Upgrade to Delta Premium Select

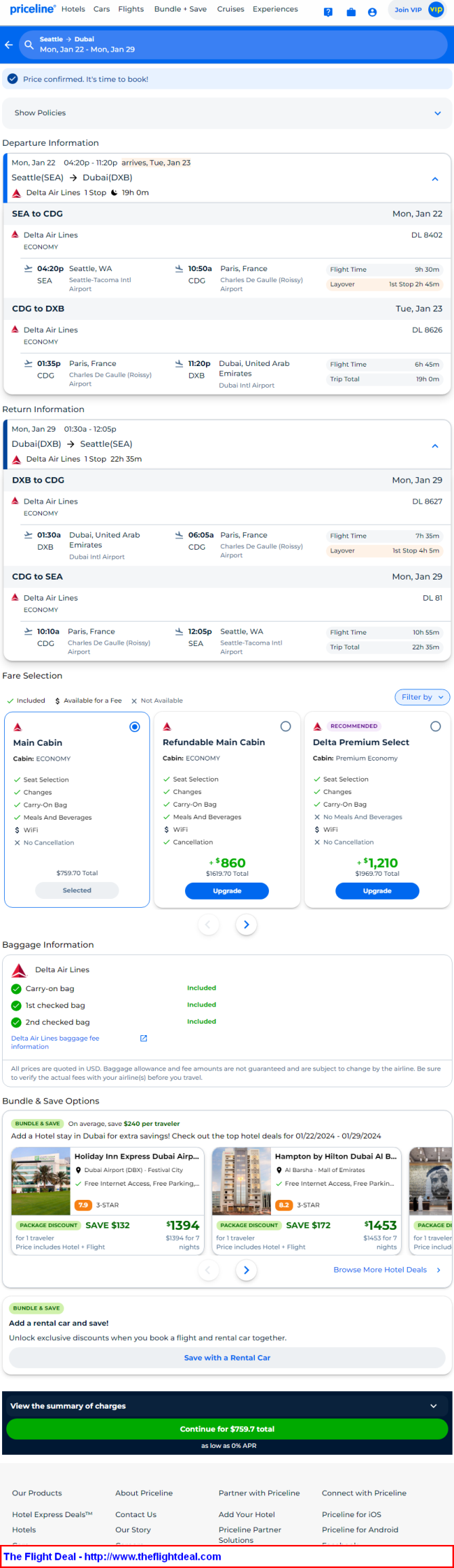[377, 891]
